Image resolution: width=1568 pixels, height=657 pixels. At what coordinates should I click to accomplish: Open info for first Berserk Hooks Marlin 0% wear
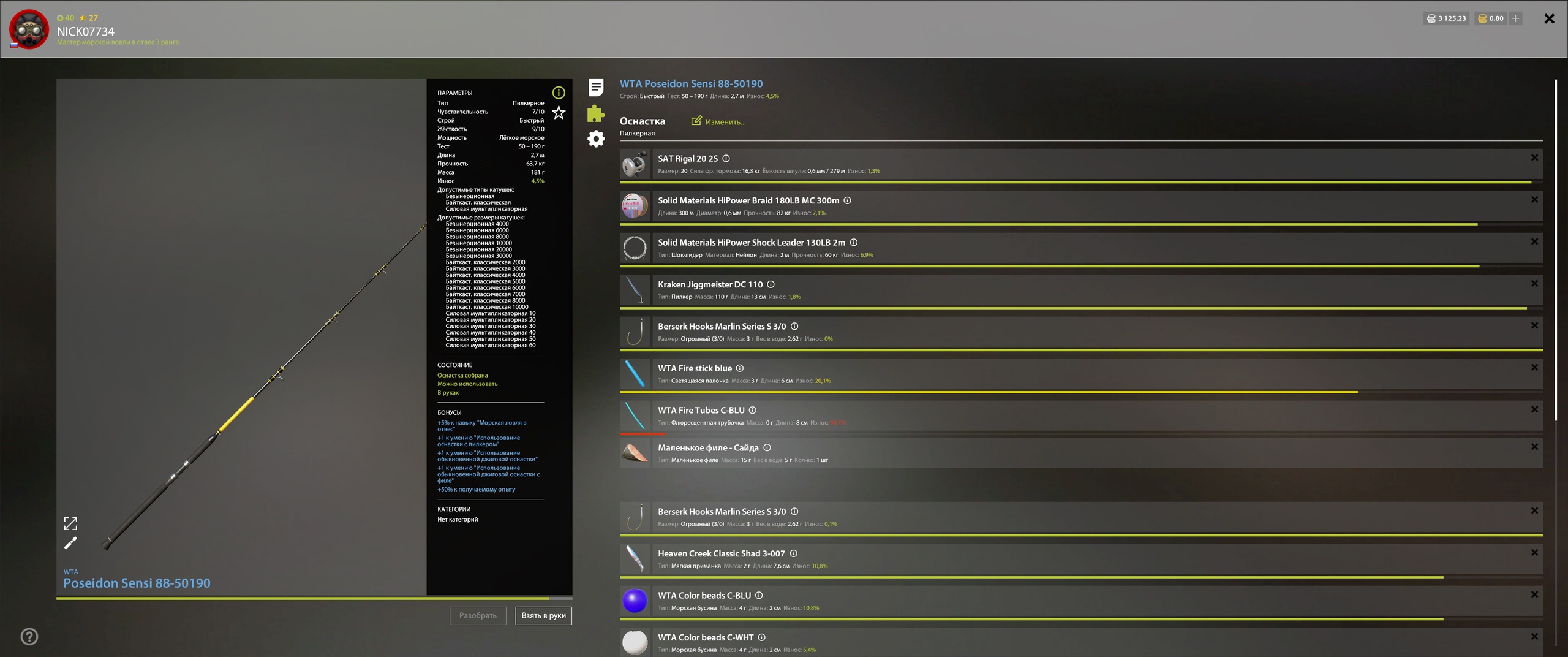pyautogui.click(x=794, y=326)
